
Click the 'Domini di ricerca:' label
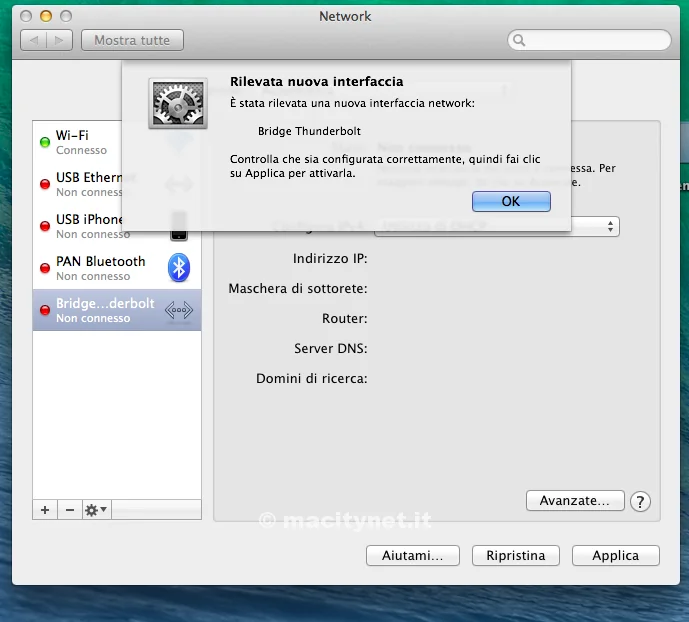click(x=312, y=378)
